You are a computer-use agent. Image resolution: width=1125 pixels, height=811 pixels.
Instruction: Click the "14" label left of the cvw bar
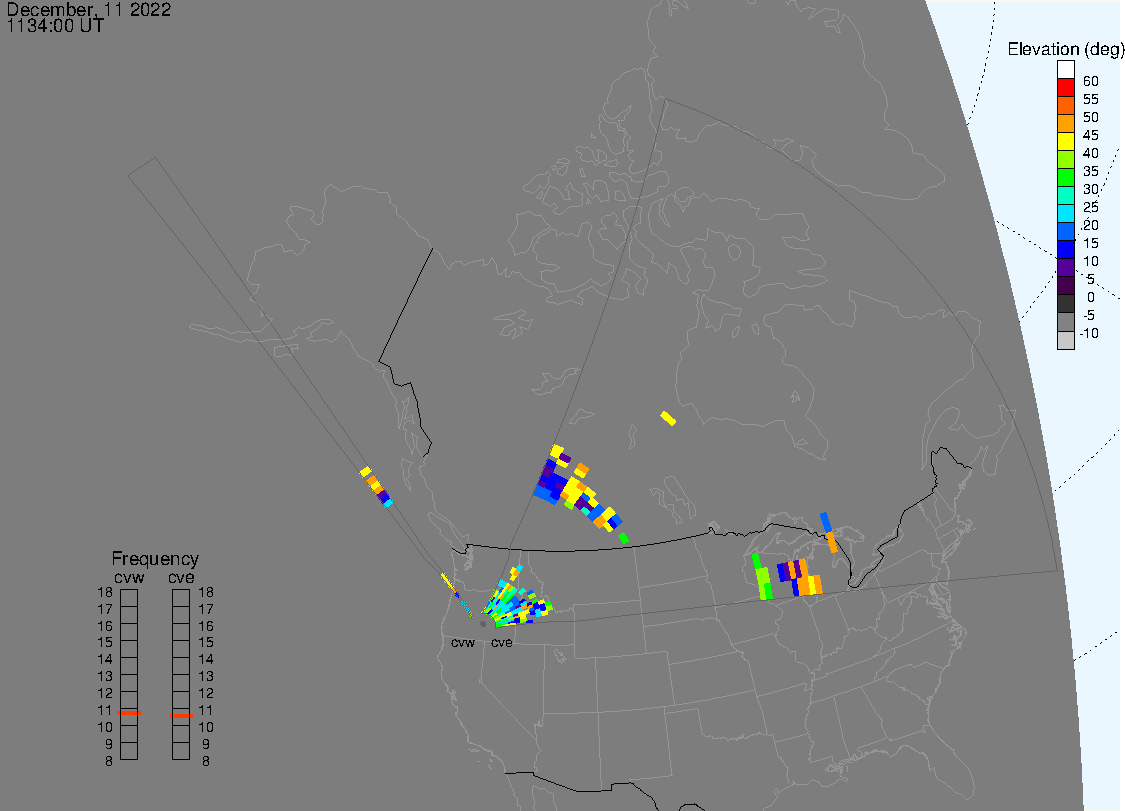[x=105, y=659]
